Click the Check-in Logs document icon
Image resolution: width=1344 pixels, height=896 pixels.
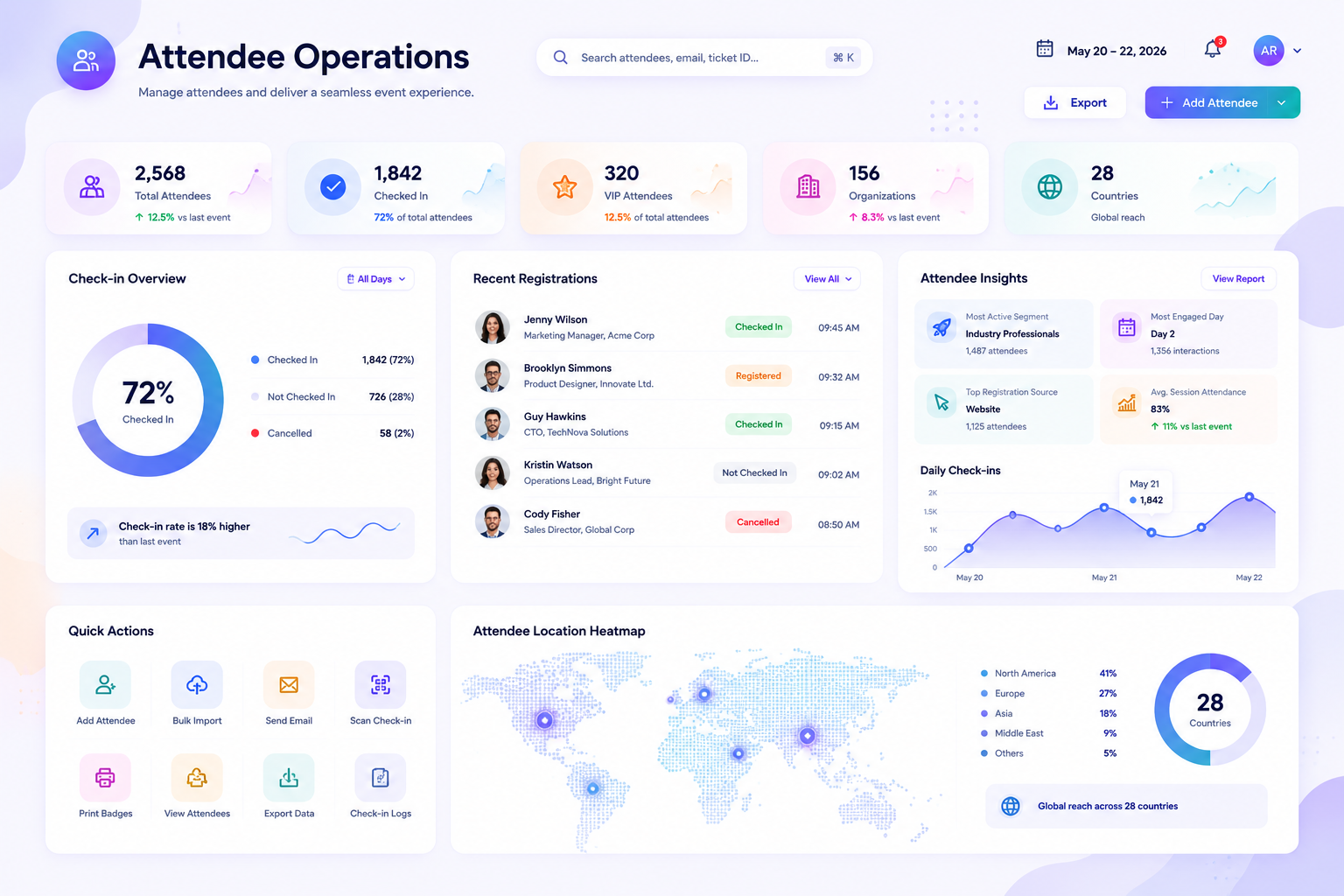coord(381,777)
